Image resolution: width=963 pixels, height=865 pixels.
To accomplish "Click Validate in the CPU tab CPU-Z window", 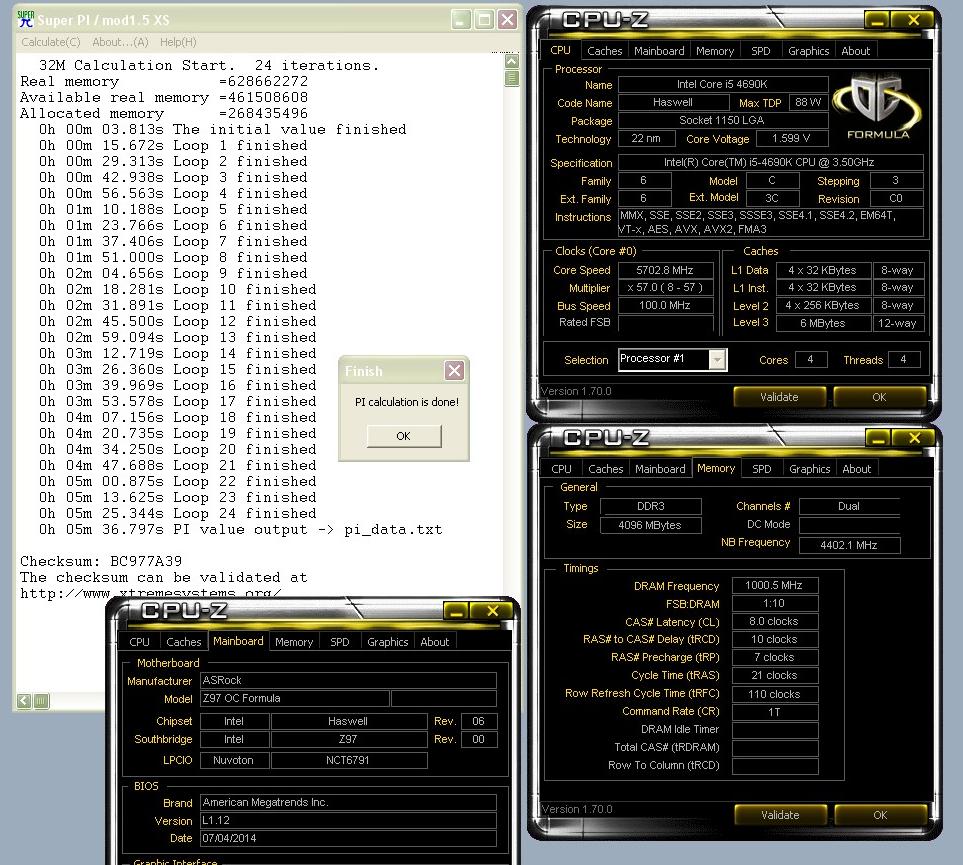I will tap(779, 397).
